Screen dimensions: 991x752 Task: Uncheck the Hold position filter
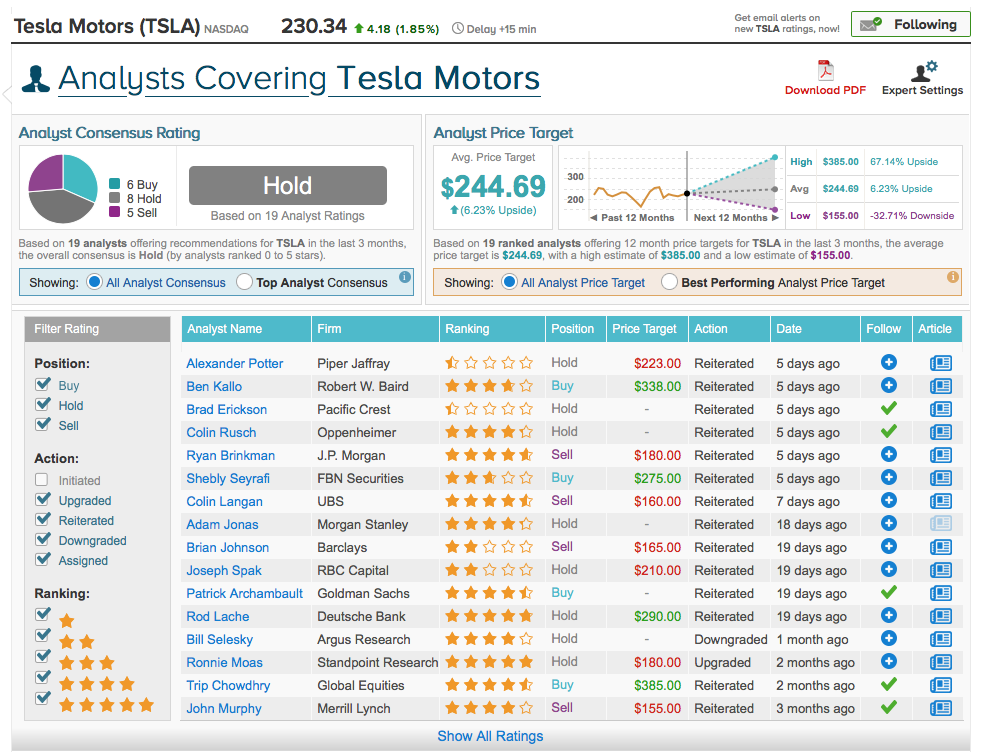coord(42,404)
